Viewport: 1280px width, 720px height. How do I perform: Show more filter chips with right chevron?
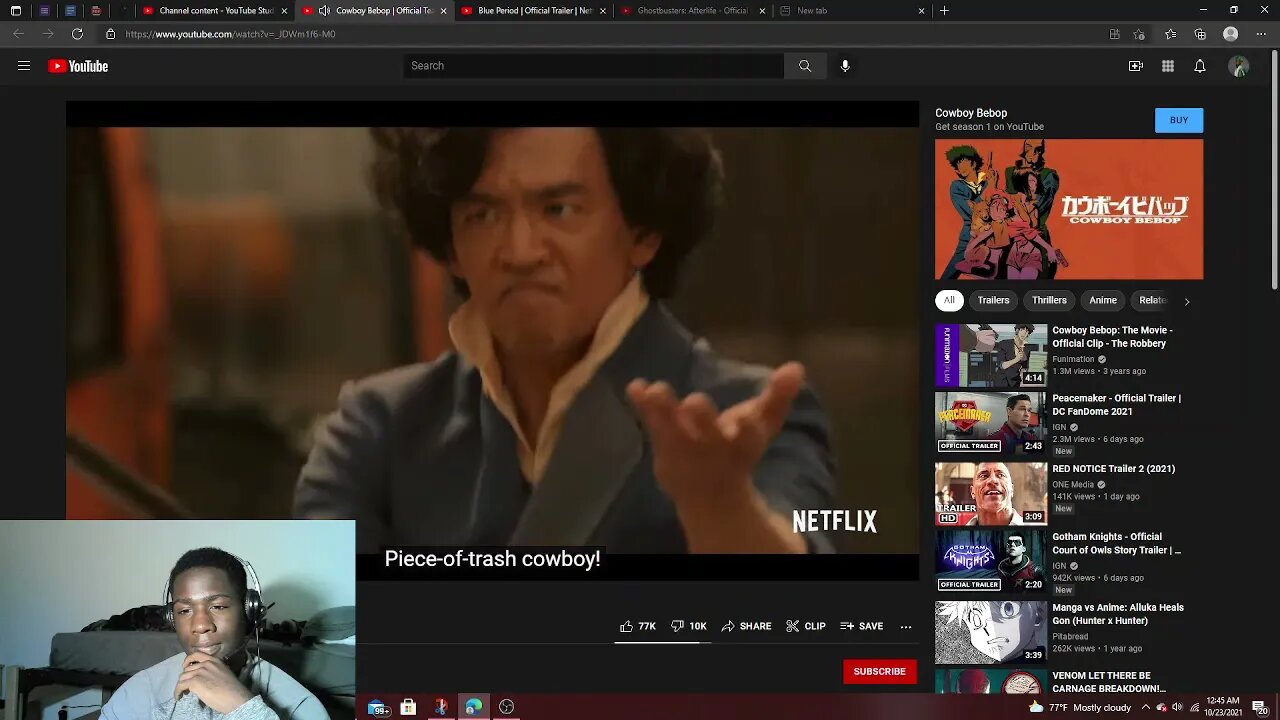(x=1187, y=301)
